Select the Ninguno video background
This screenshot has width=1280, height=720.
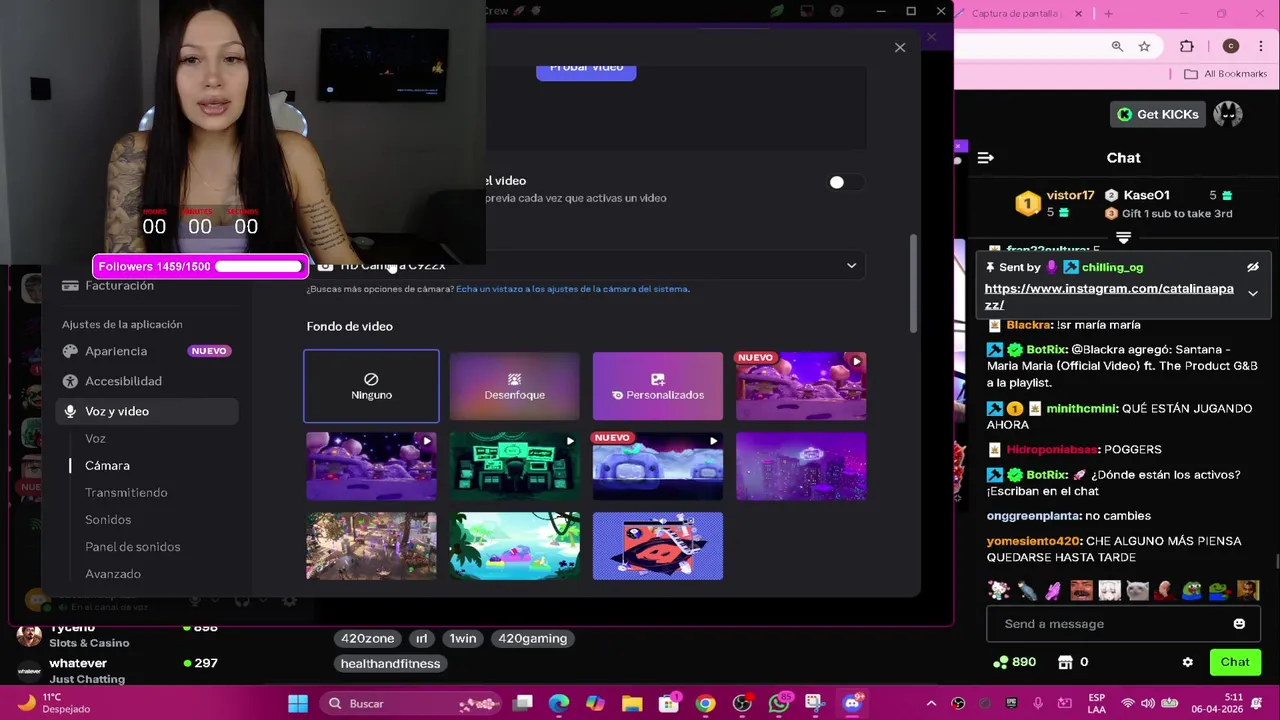[371, 386]
